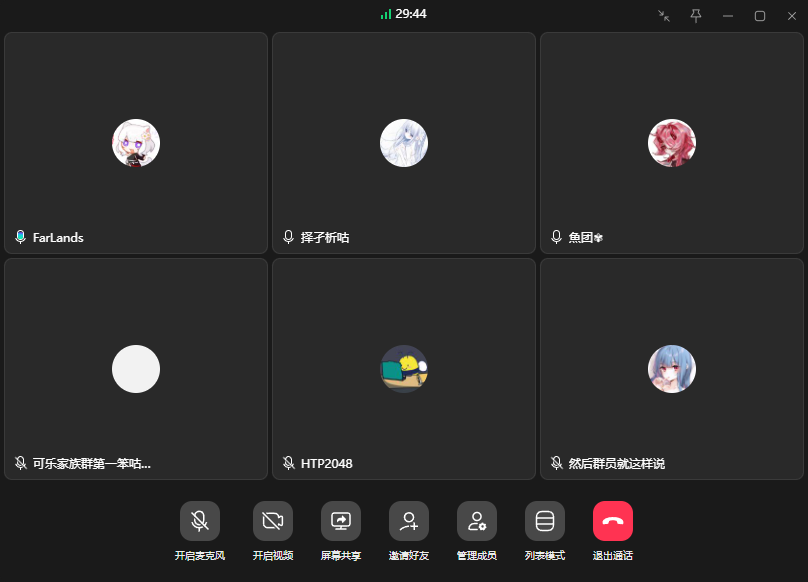Click the muted mic icon beside HTP2048
The width and height of the screenshot is (808, 582).
coord(287,464)
